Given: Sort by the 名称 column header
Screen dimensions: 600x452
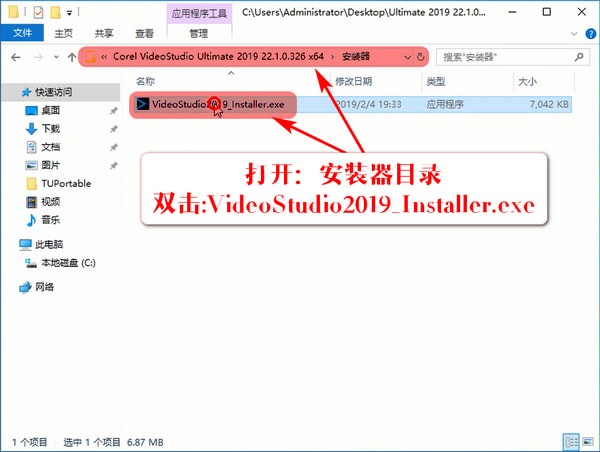Looking at the screenshot, I should tap(145, 81).
